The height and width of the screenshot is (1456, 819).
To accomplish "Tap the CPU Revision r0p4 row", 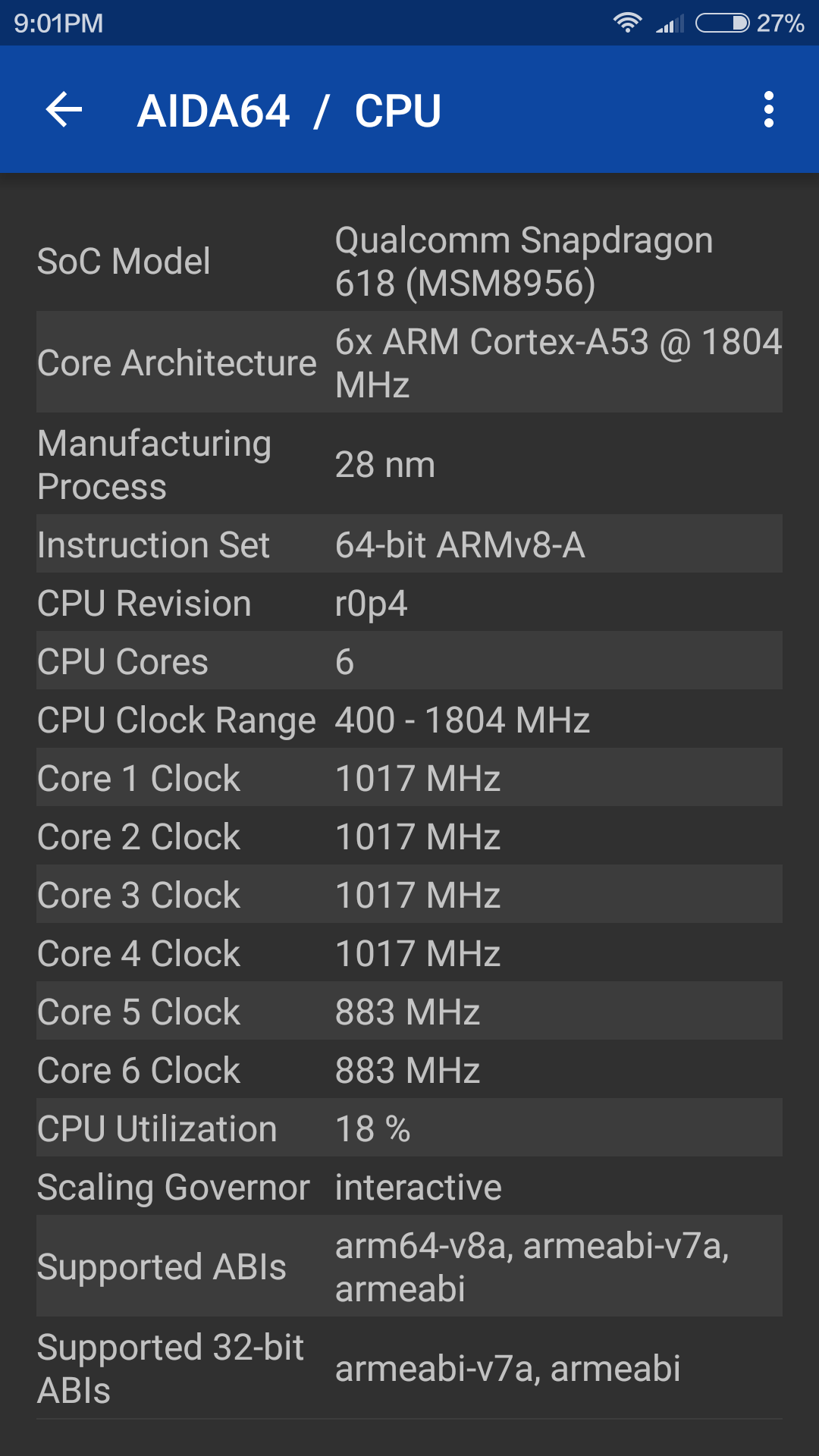I will (x=409, y=602).
